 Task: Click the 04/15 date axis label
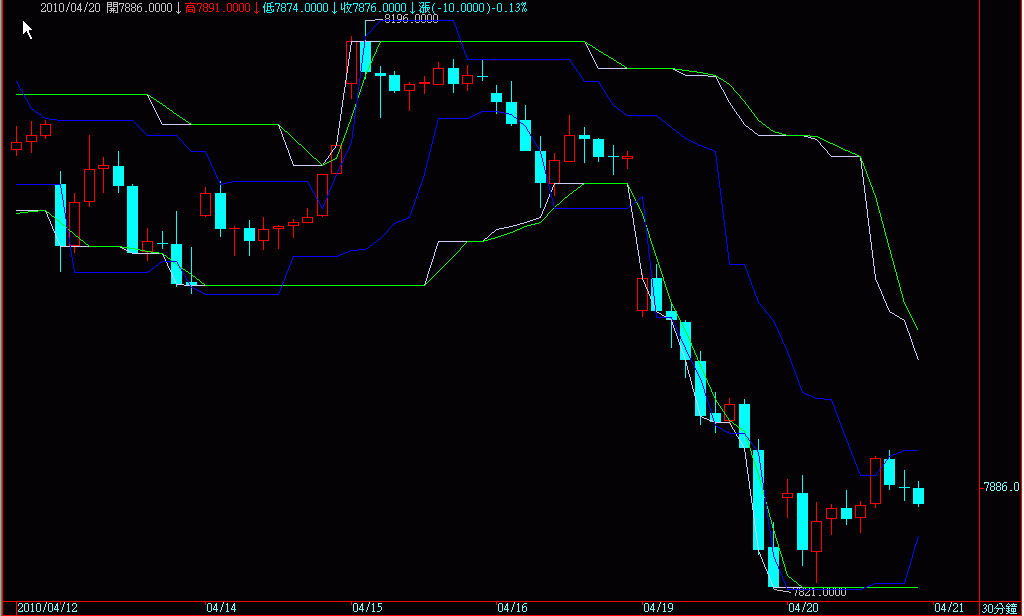(367, 608)
